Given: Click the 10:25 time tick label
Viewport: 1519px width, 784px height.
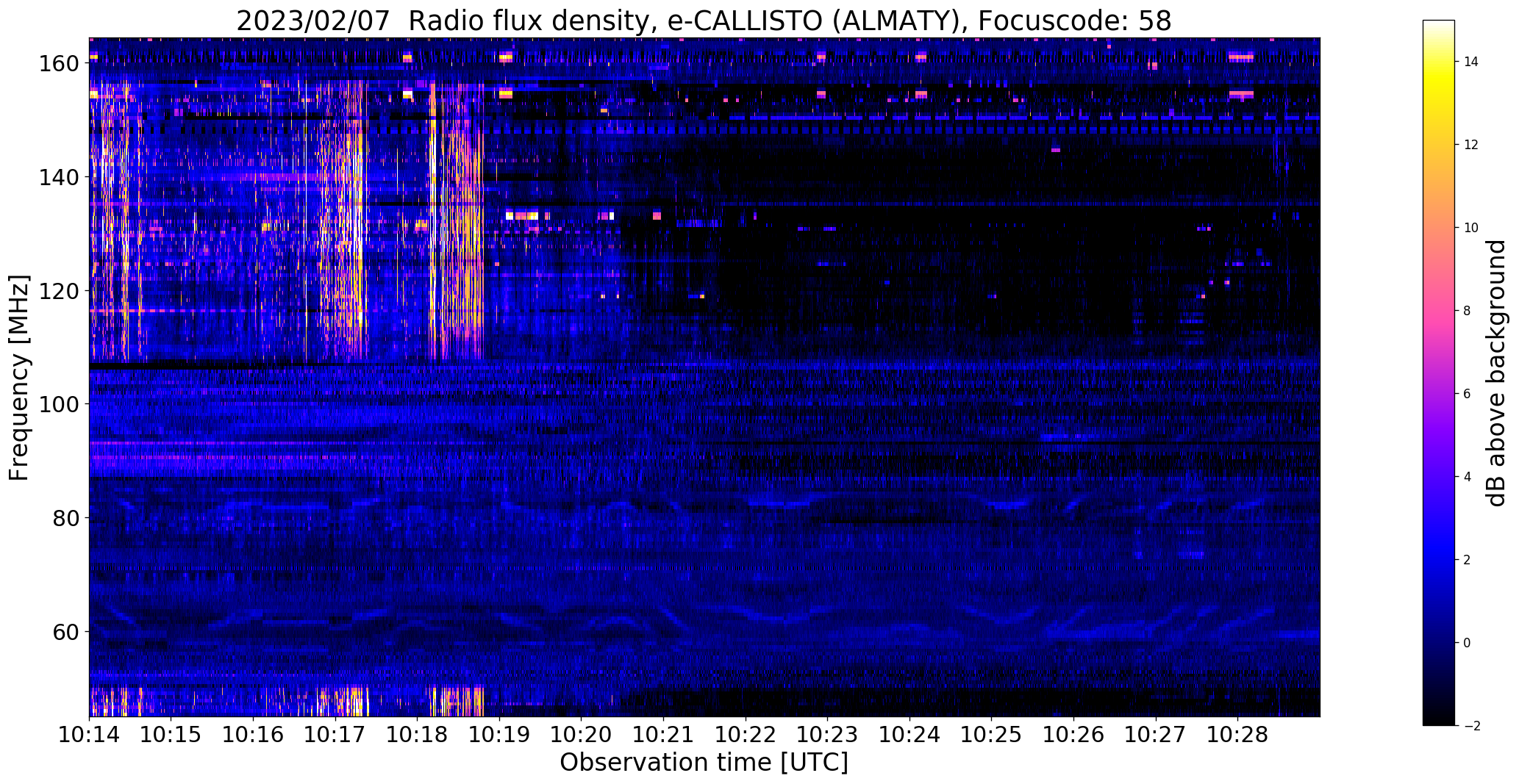Looking at the screenshot, I should [x=991, y=735].
